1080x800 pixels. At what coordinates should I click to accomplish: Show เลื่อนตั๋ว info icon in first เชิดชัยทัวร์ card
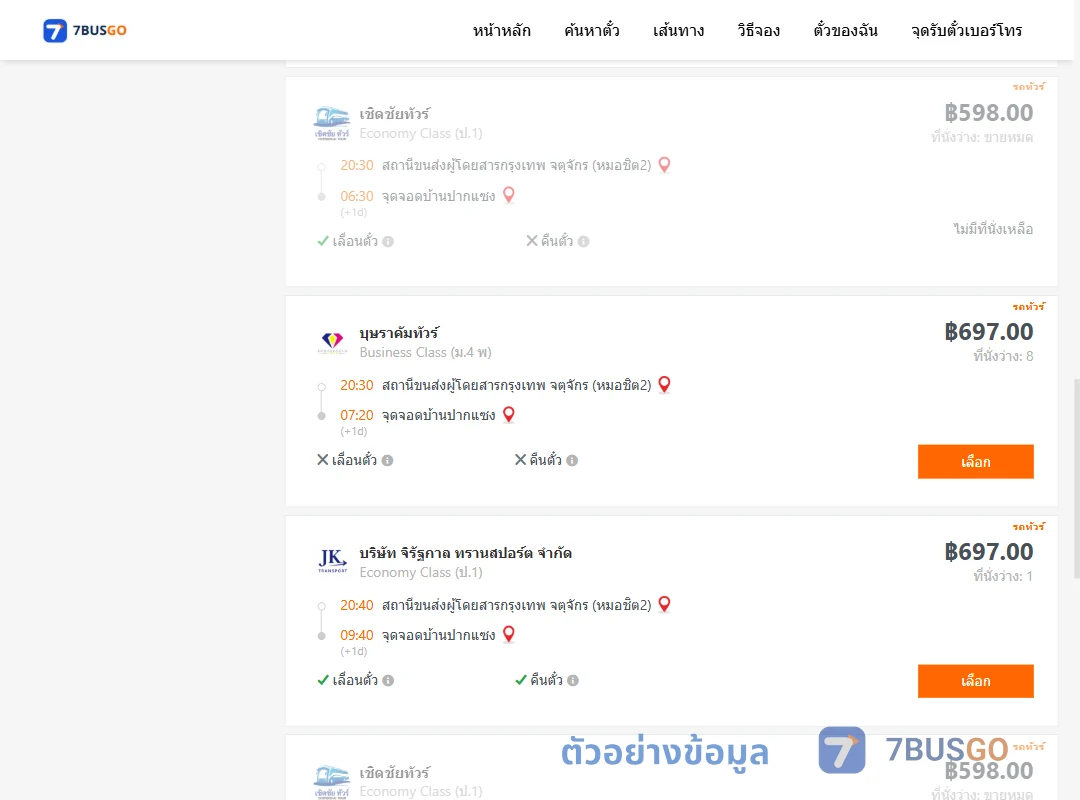click(388, 241)
